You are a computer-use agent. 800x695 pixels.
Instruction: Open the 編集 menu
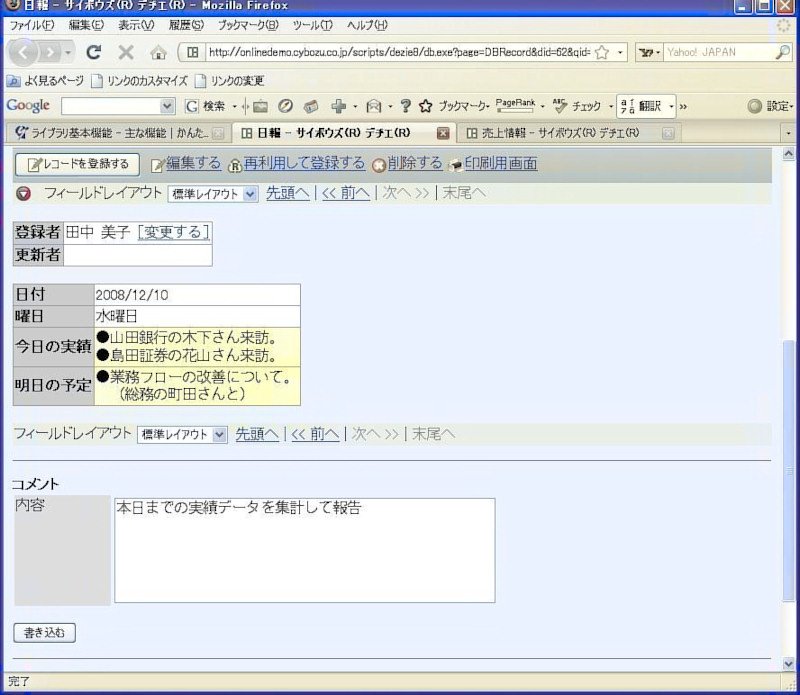[x=86, y=25]
